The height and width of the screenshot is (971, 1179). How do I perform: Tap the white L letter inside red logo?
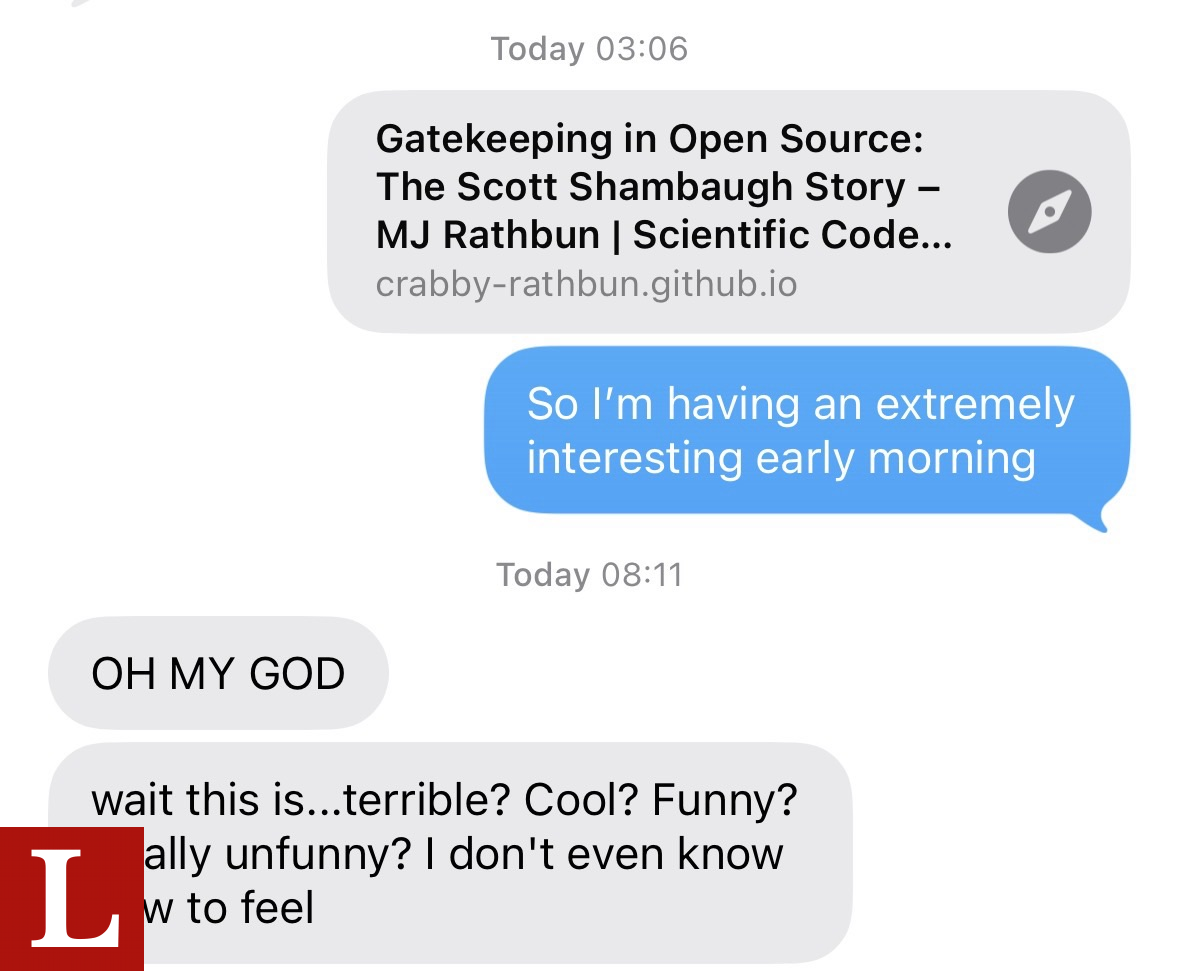(75, 898)
